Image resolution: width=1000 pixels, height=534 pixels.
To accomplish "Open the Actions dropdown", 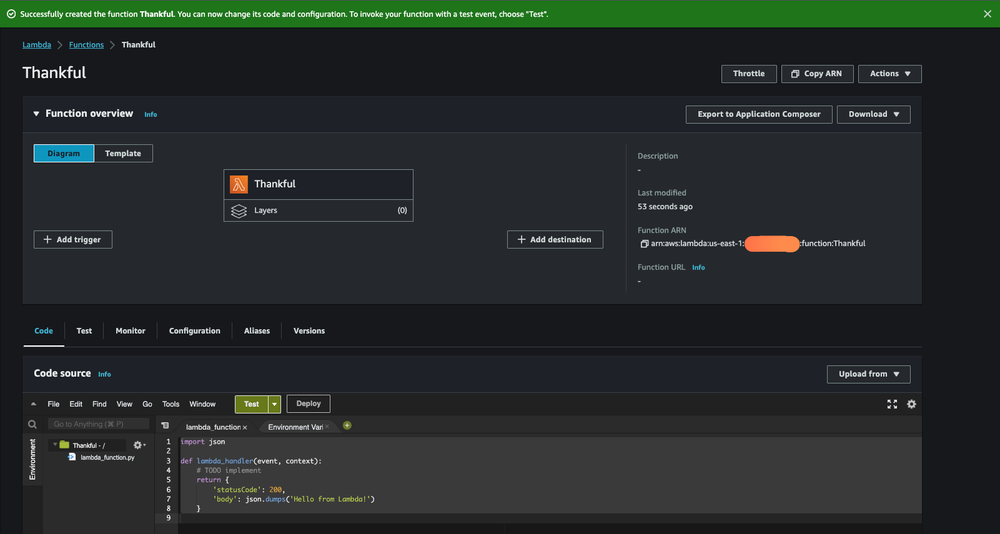I will tap(890, 73).
